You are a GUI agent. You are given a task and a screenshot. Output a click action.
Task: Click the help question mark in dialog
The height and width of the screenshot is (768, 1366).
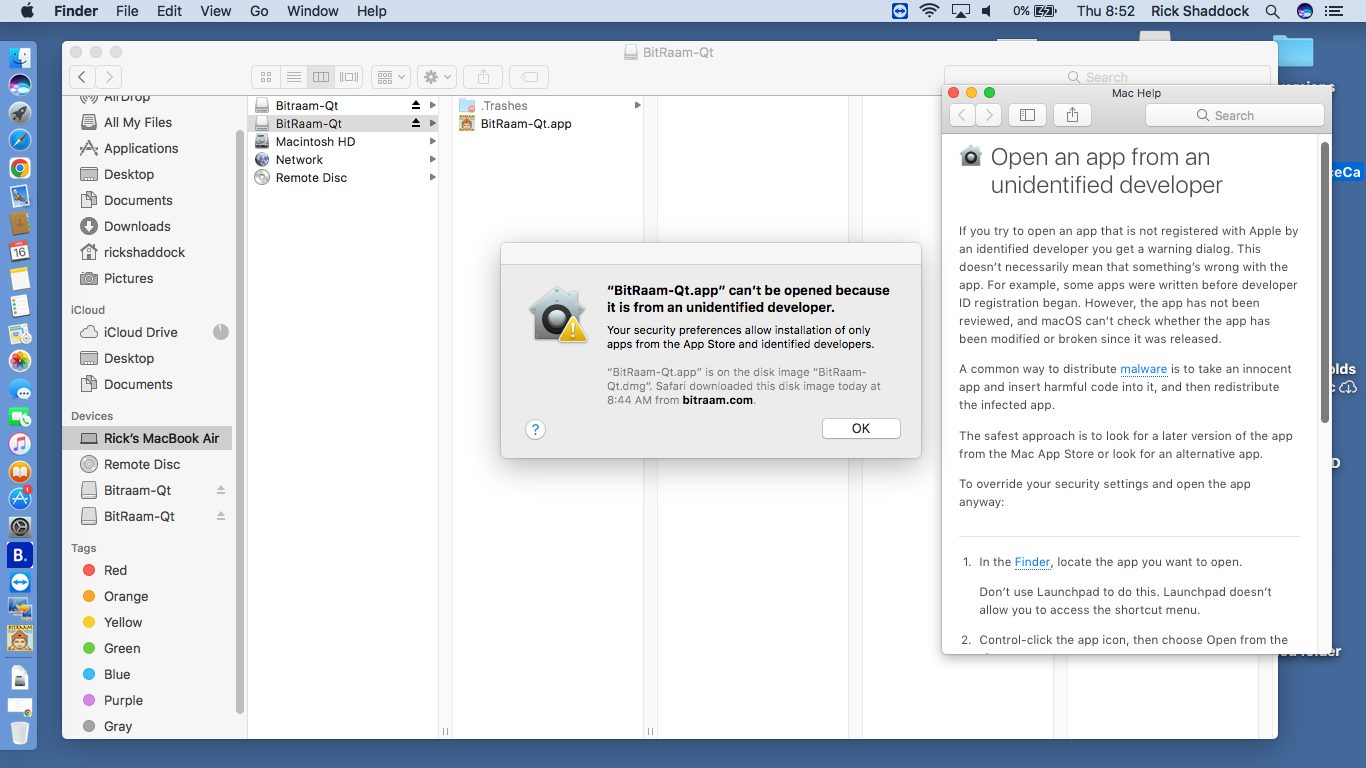535,429
